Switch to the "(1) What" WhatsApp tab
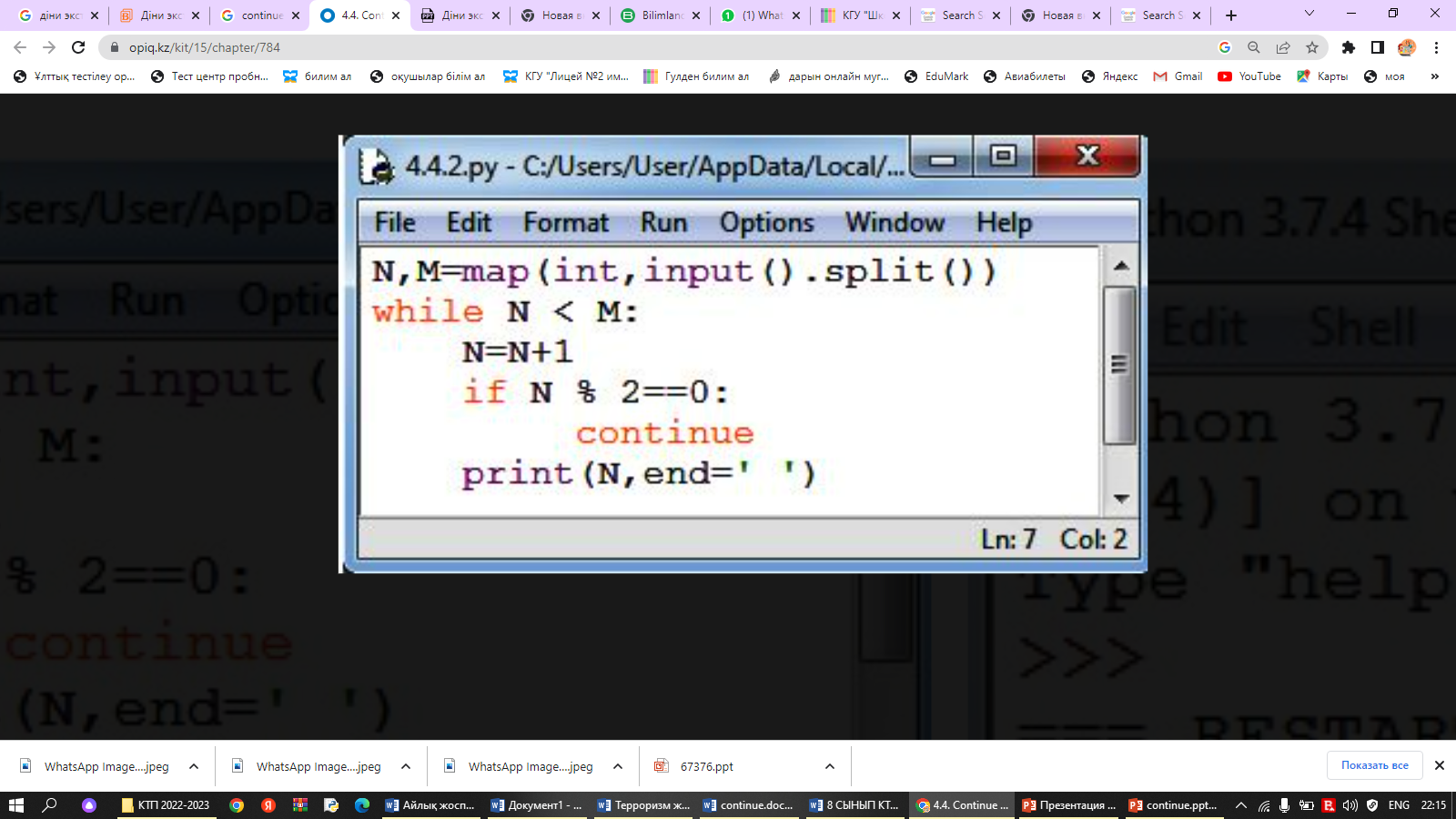The width and height of the screenshot is (1456, 819). tap(761, 15)
